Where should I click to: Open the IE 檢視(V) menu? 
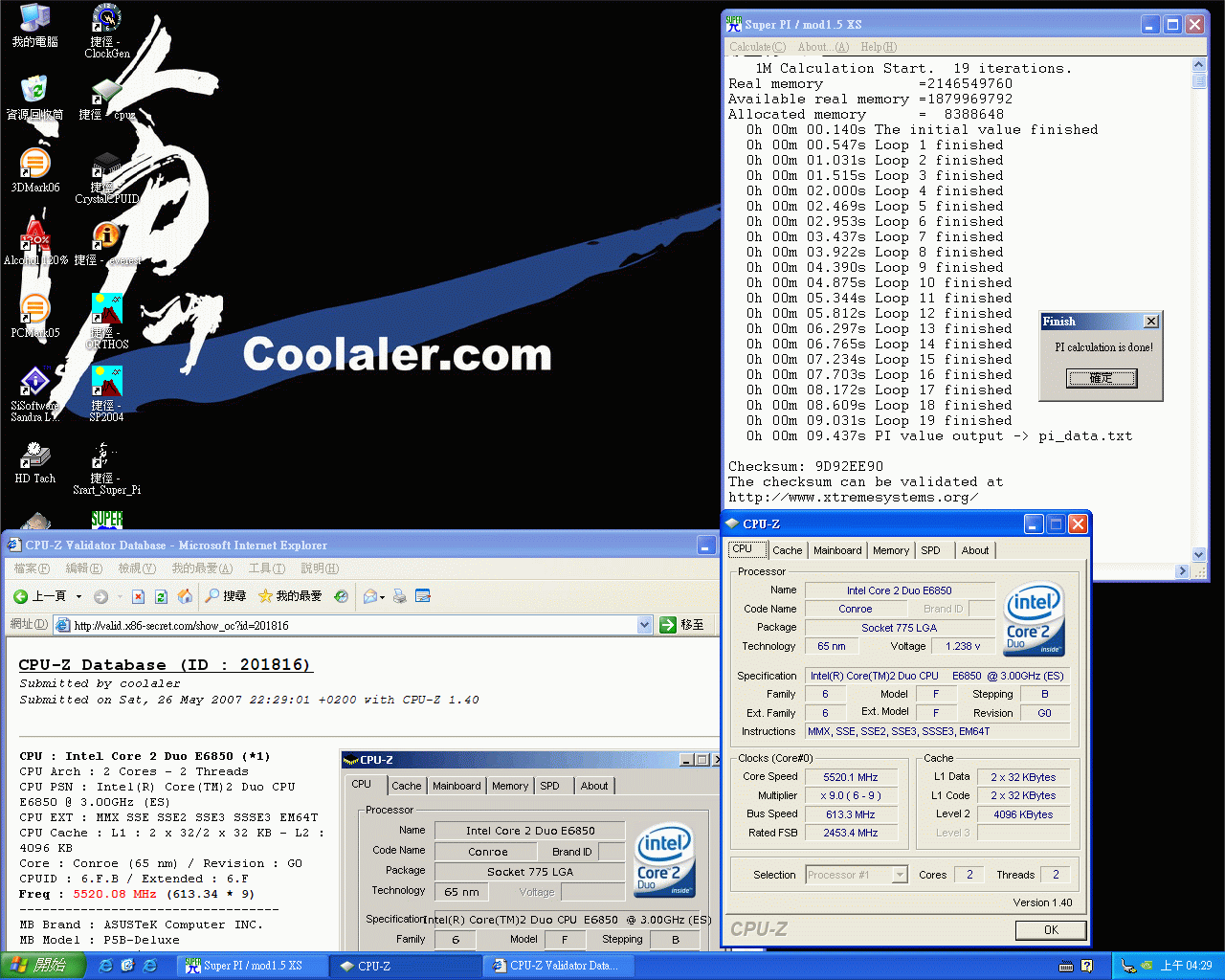pyautogui.click(x=137, y=568)
